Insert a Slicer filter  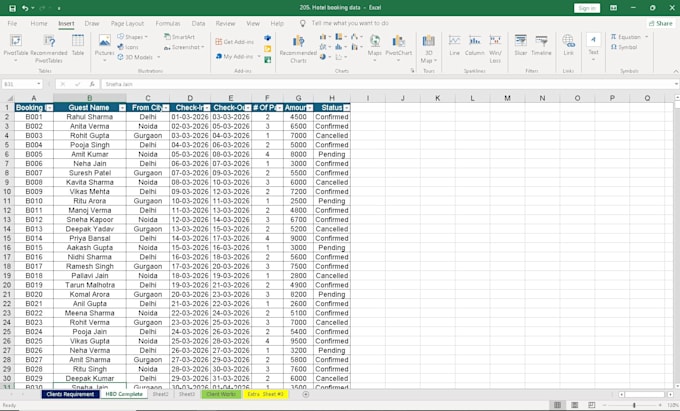pyautogui.click(x=520, y=45)
